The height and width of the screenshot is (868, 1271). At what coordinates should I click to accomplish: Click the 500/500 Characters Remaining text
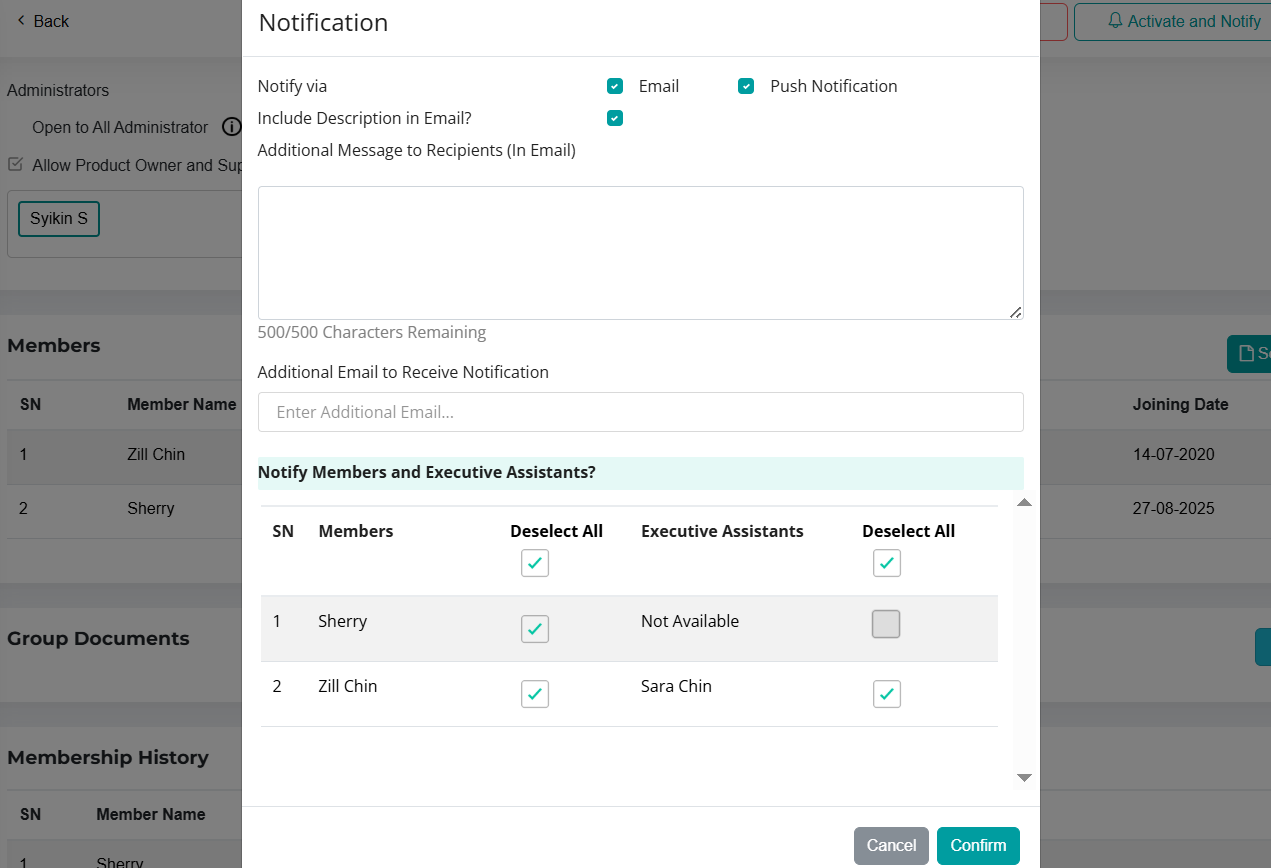point(372,332)
